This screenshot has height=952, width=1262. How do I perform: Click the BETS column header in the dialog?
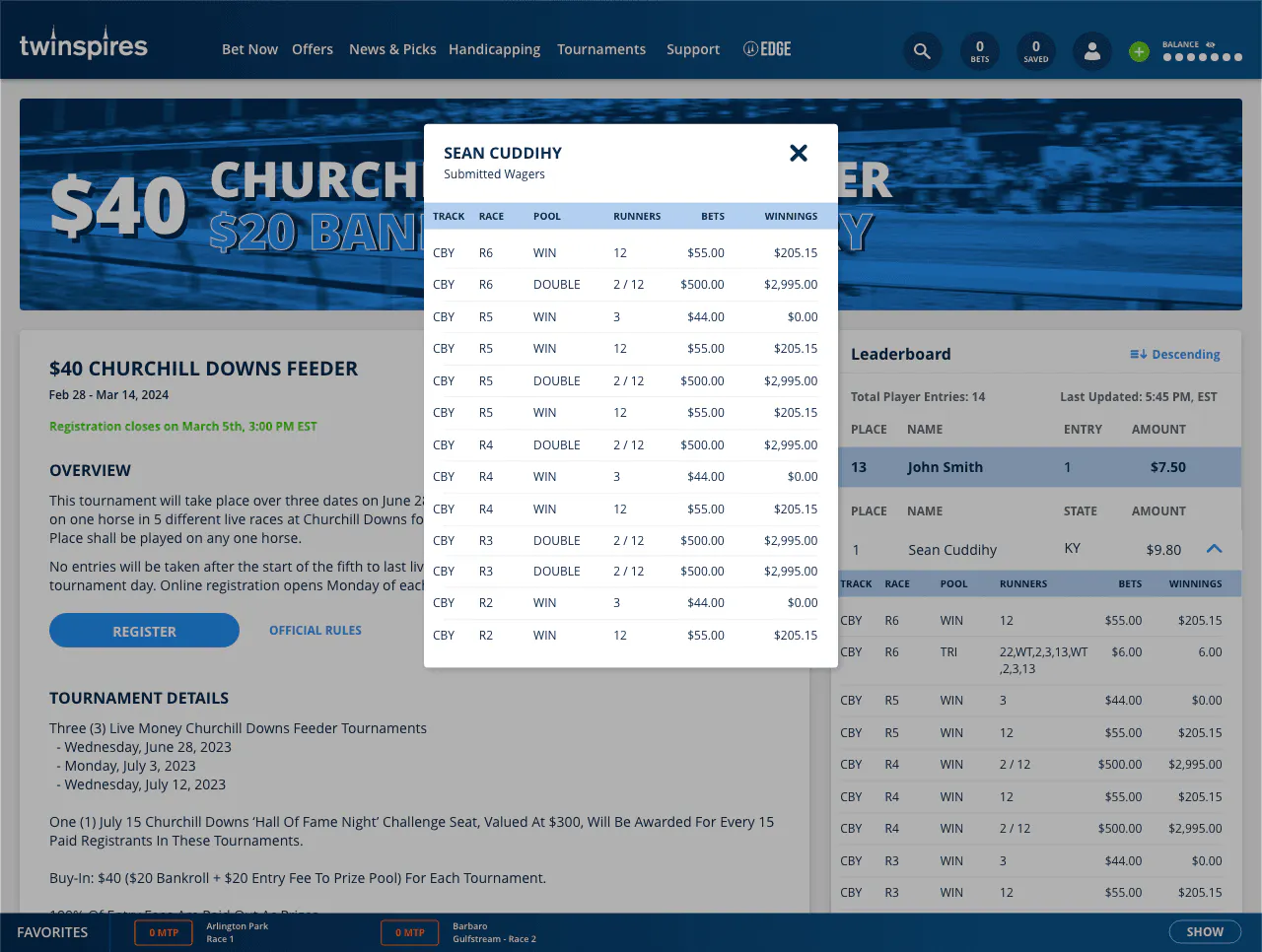pyautogui.click(x=713, y=217)
